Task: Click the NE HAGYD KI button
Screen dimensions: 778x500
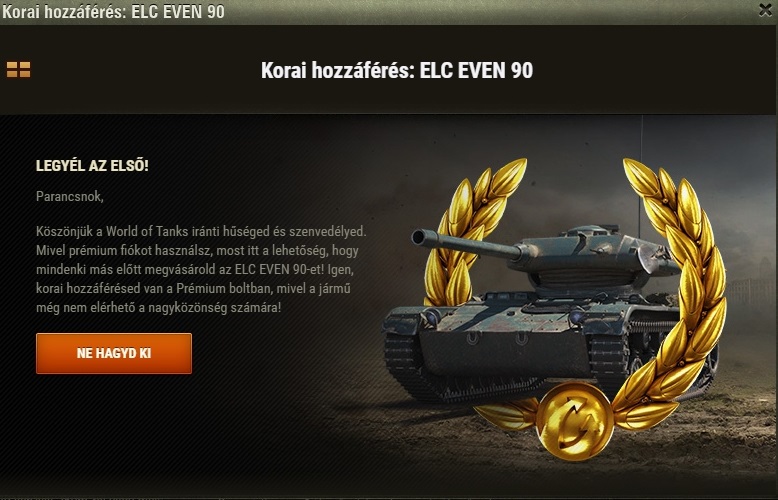Action: pos(114,353)
